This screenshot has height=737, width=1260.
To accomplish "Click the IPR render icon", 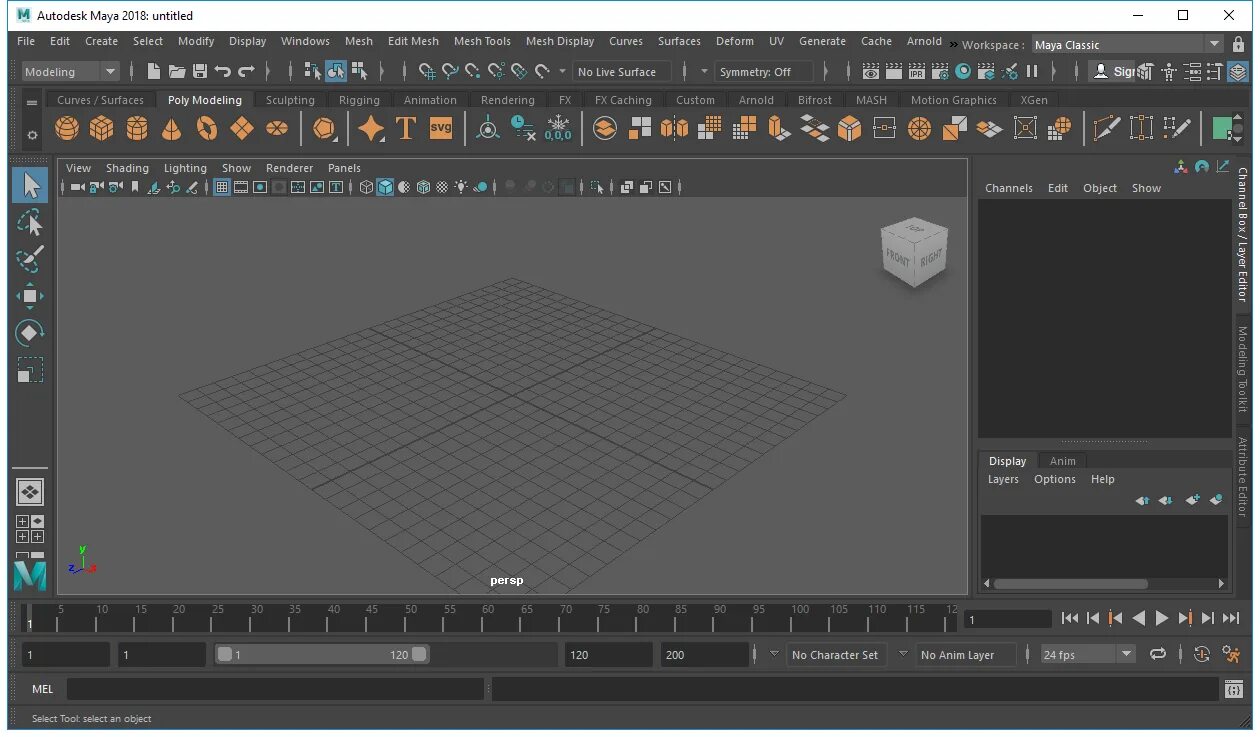I will tap(916, 72).
